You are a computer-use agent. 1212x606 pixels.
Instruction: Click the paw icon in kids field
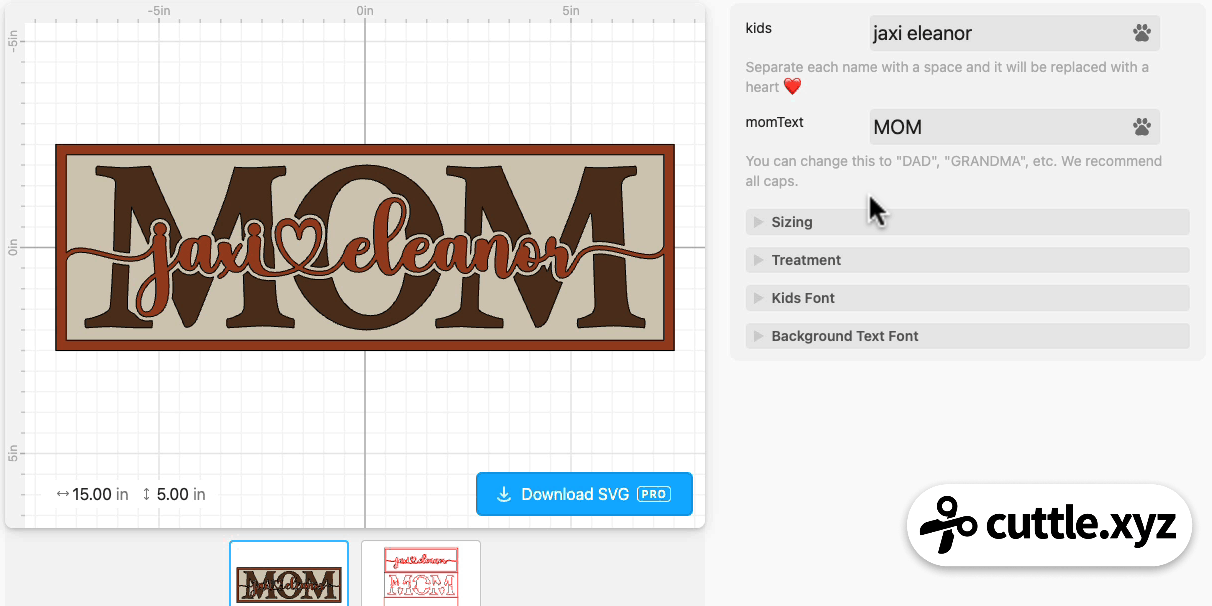(x=1142, y=33)
